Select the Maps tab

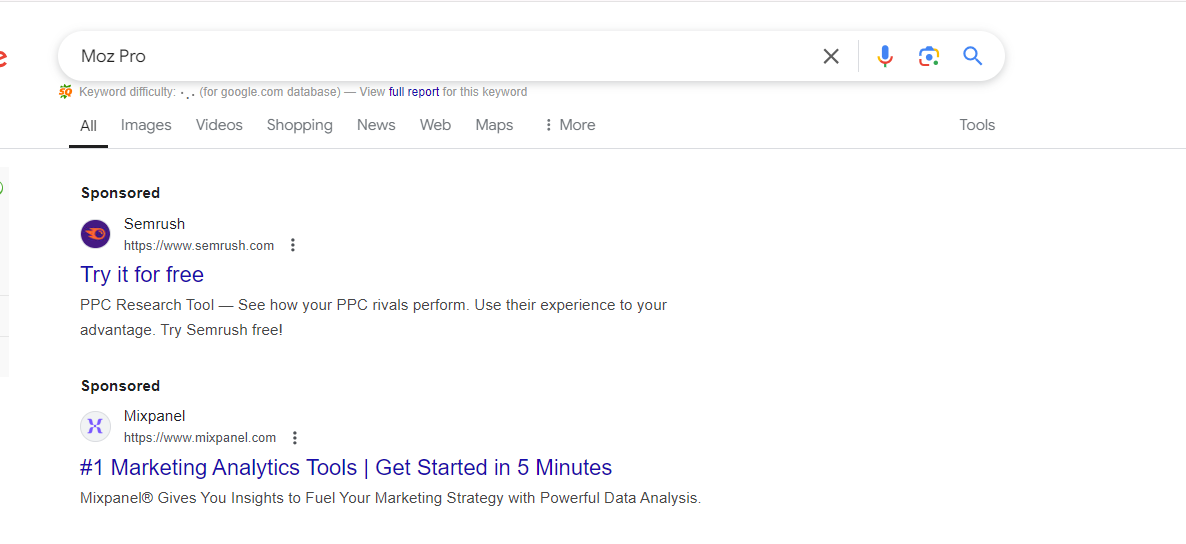click(494, 125)
